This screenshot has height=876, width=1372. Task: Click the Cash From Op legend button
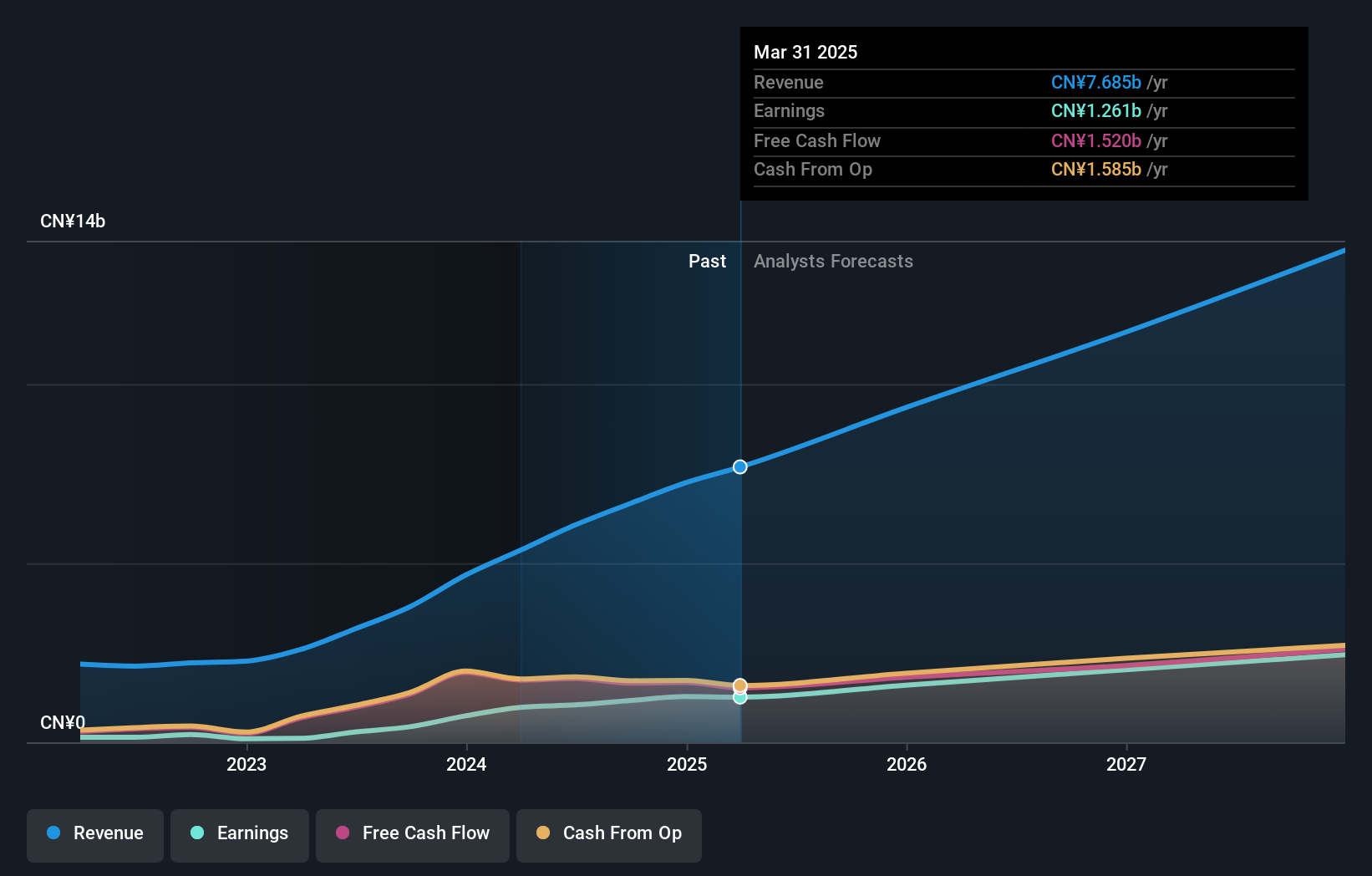(x=608, y=833)
